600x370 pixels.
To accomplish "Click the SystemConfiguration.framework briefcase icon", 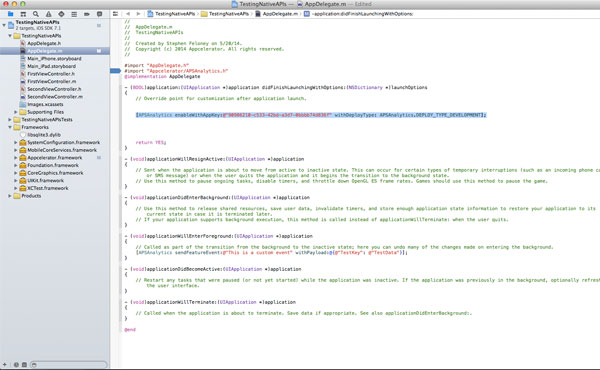I will click(23, 142).
